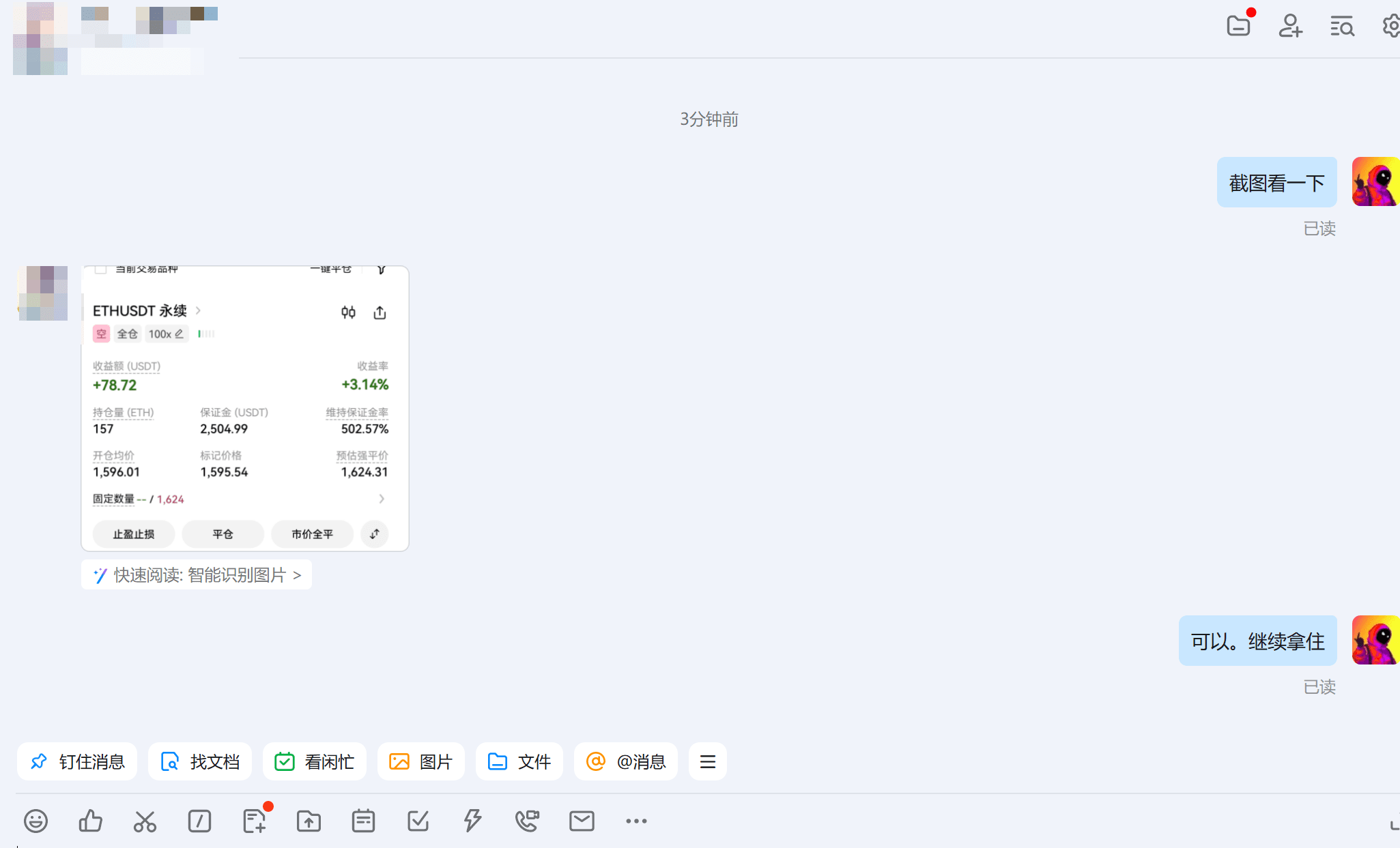Open the emoji picker
Screen dimensions: 1400x848
coord(36,821)
